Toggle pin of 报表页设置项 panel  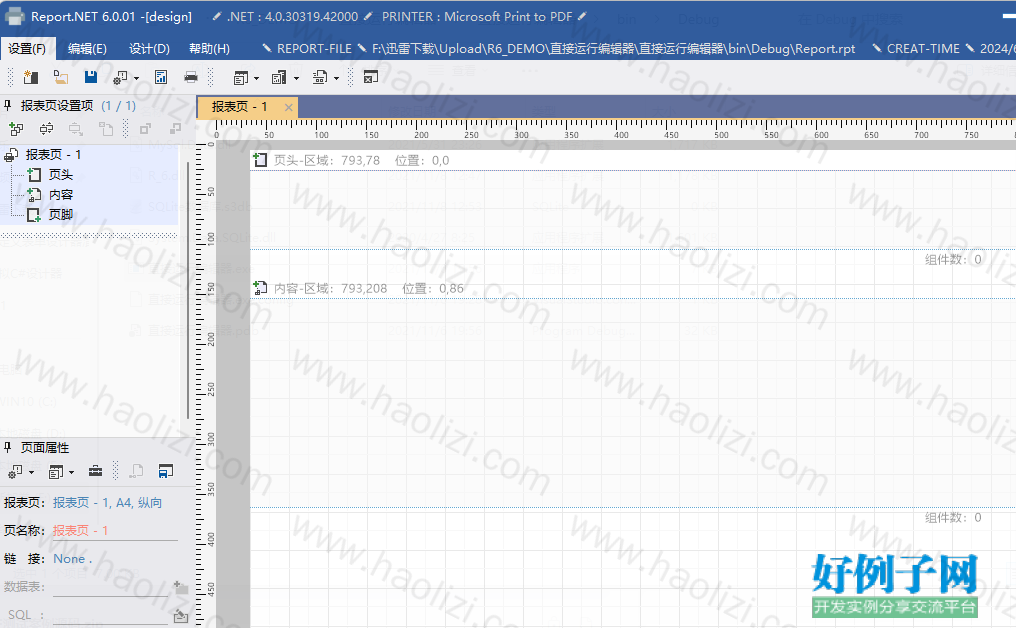pyautogui.click(x=8, y=105)
